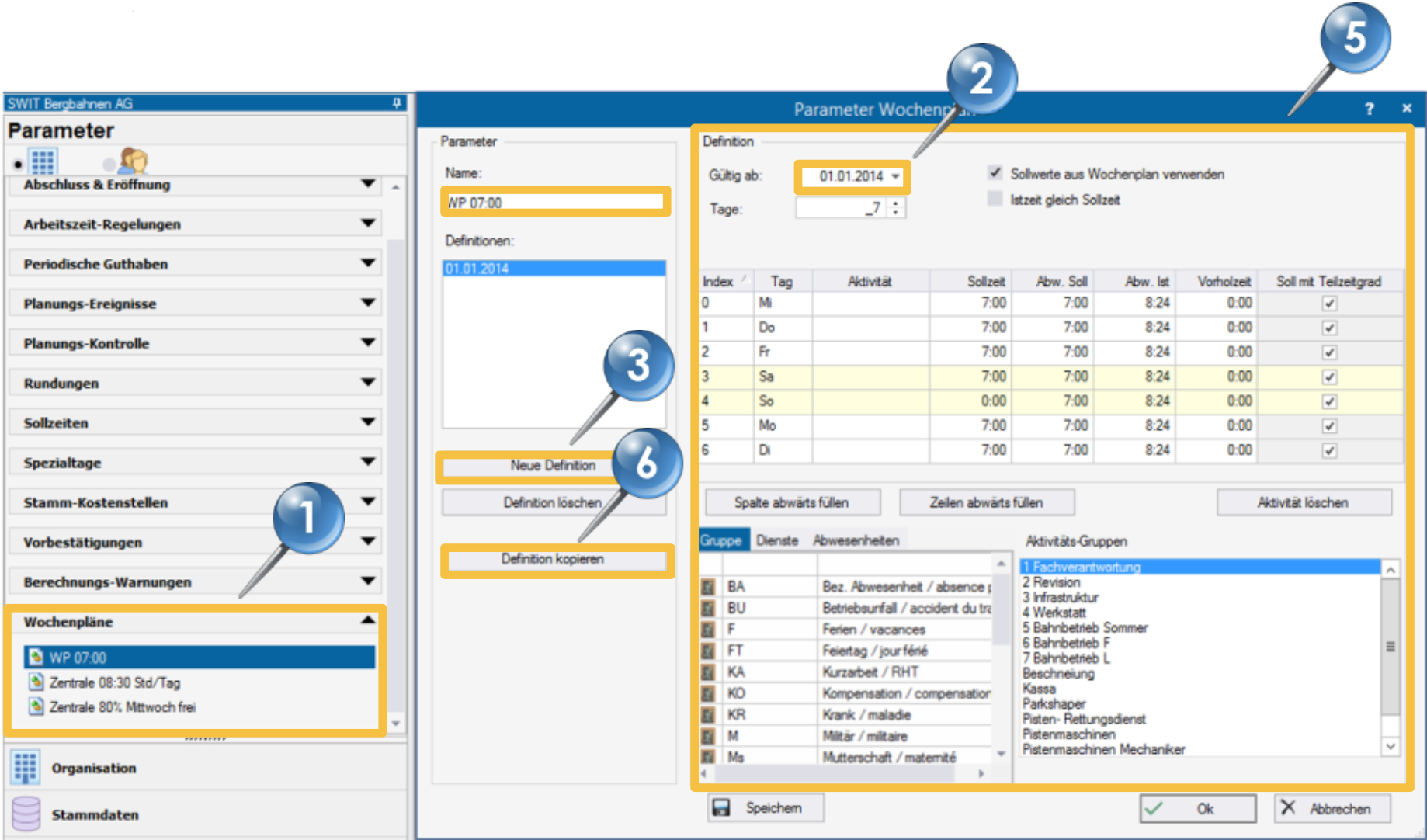Click the person icon under Parameter heading
This screenshot has width=1427, height=840.
[x=134, y=161]
